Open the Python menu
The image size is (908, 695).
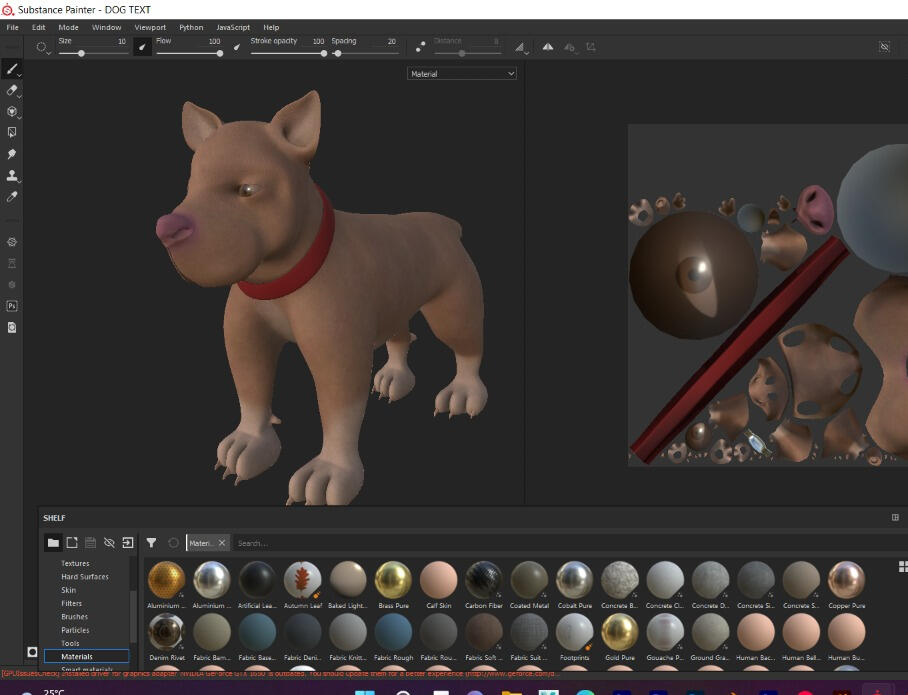pyautogui.click(x=191, y=27)
